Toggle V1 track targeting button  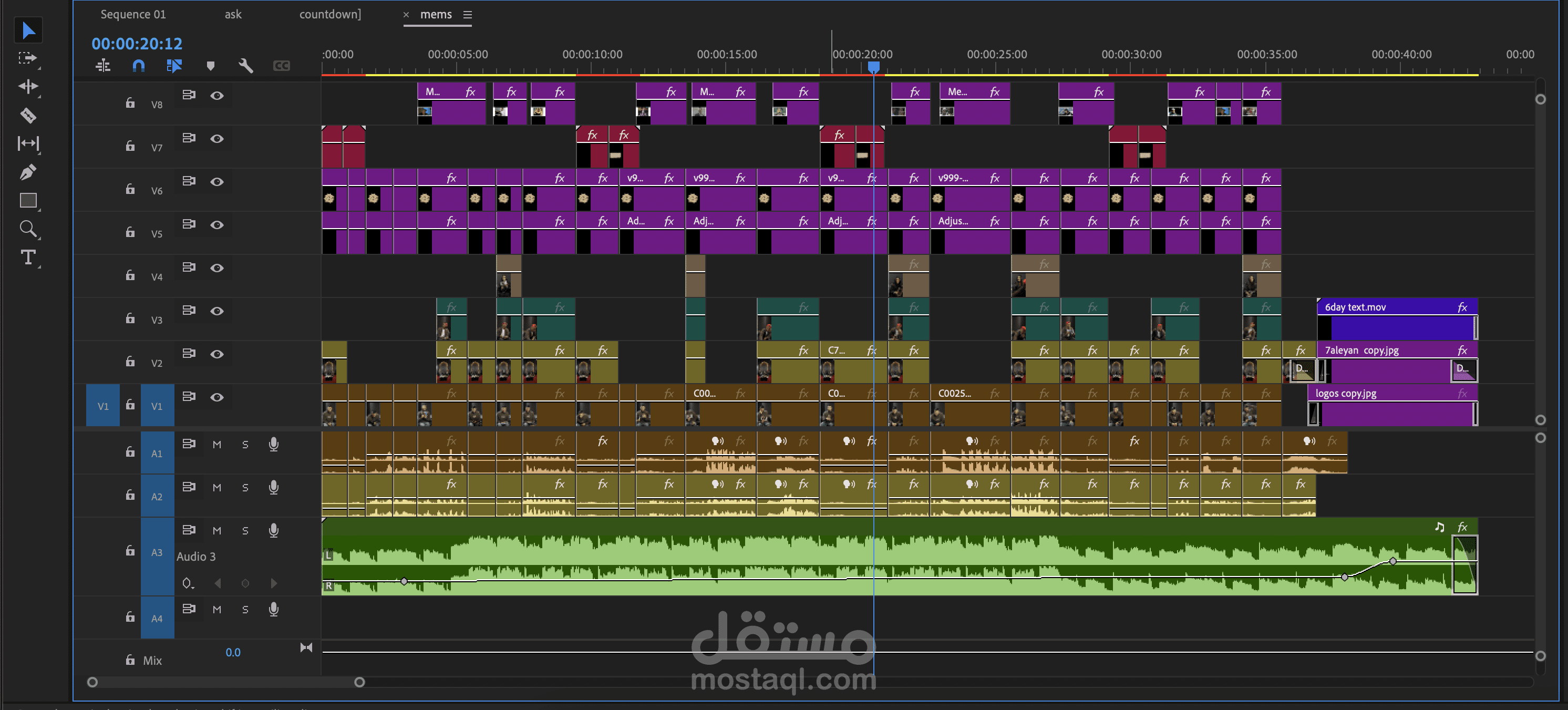coord(157,406)
